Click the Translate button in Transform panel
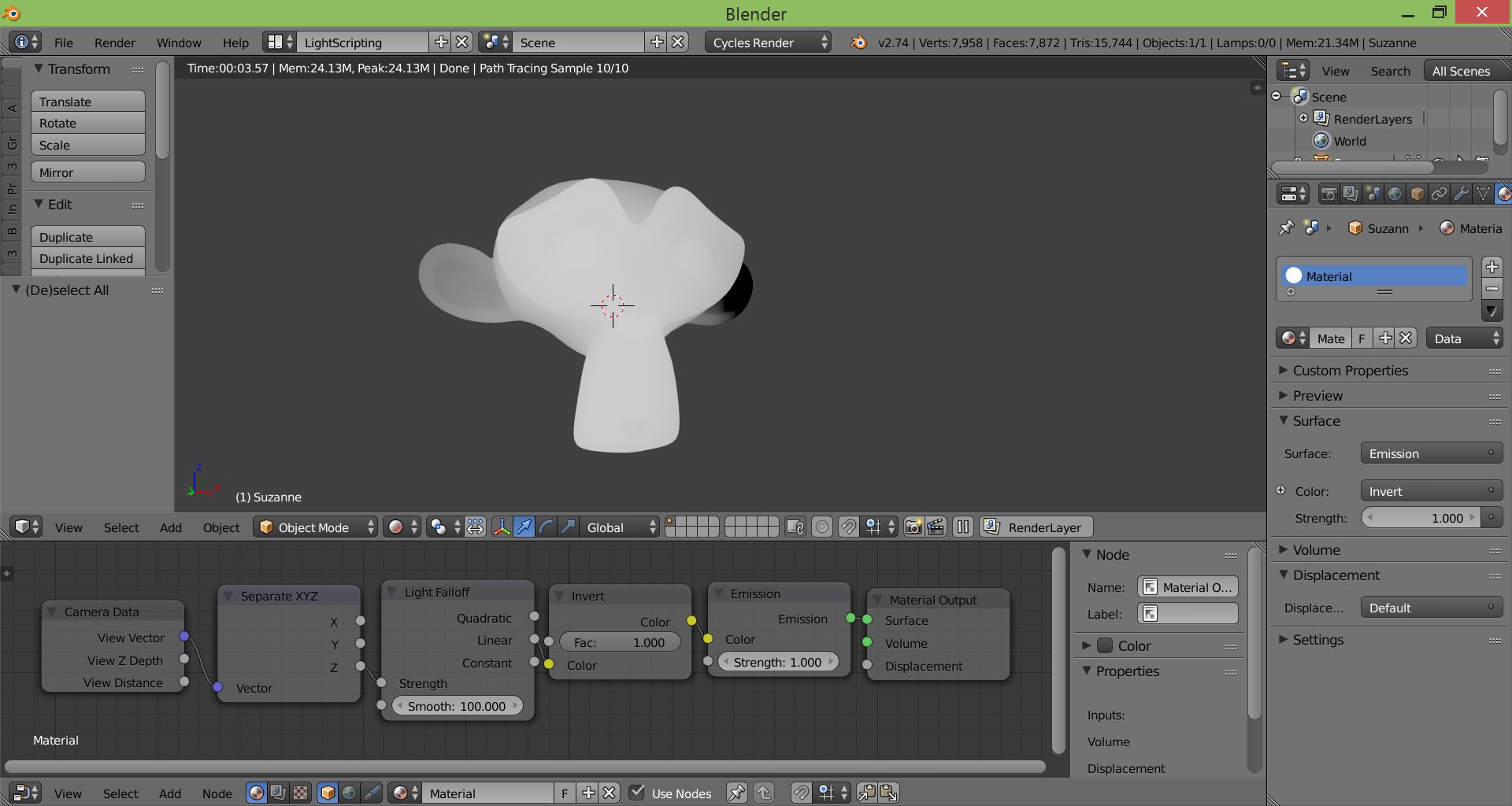 pos(87,102)
